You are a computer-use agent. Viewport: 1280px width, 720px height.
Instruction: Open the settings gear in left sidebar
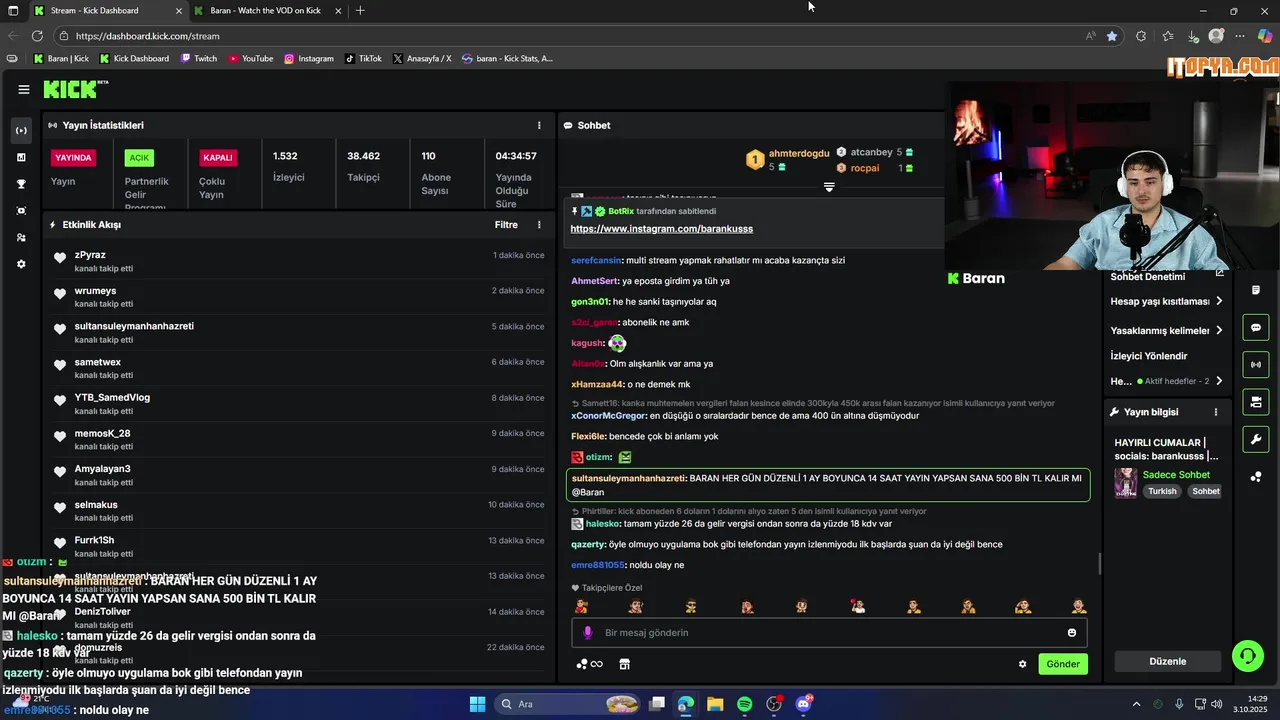point(22,264)
